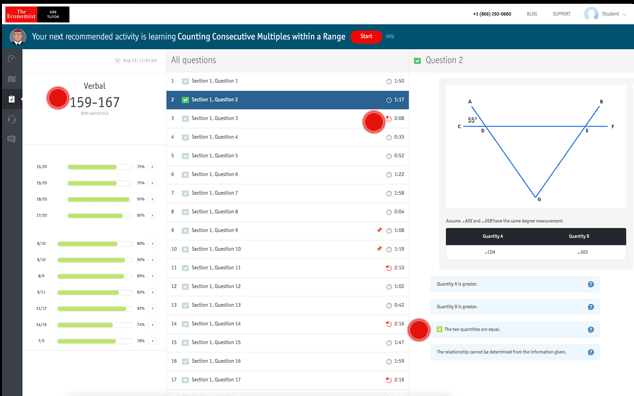Open help icon for 'The two quantities are equal'

(x=591, y=330)
